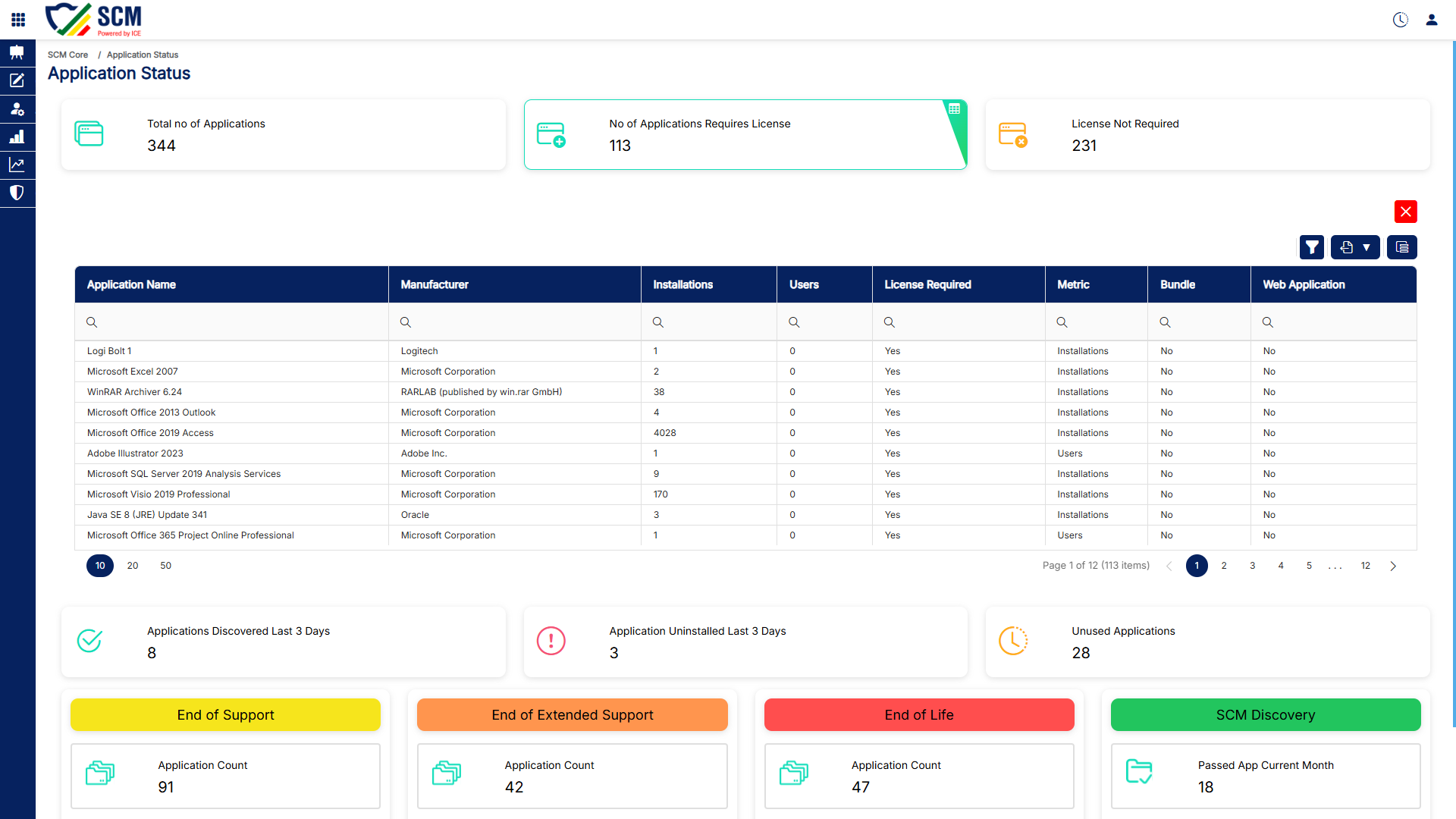The height and width of the screenshot is (819, 1456).
Task: Select the edit pencil icon in sidebar
Action: click(17, 80)
